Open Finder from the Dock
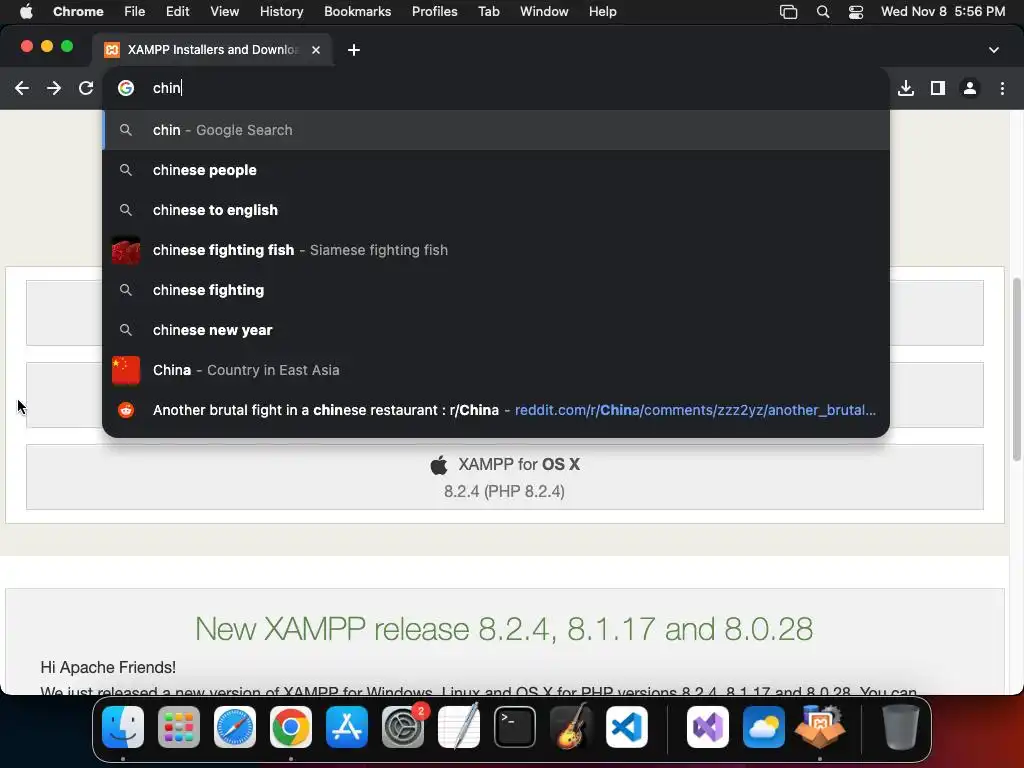 pos(123,727)
